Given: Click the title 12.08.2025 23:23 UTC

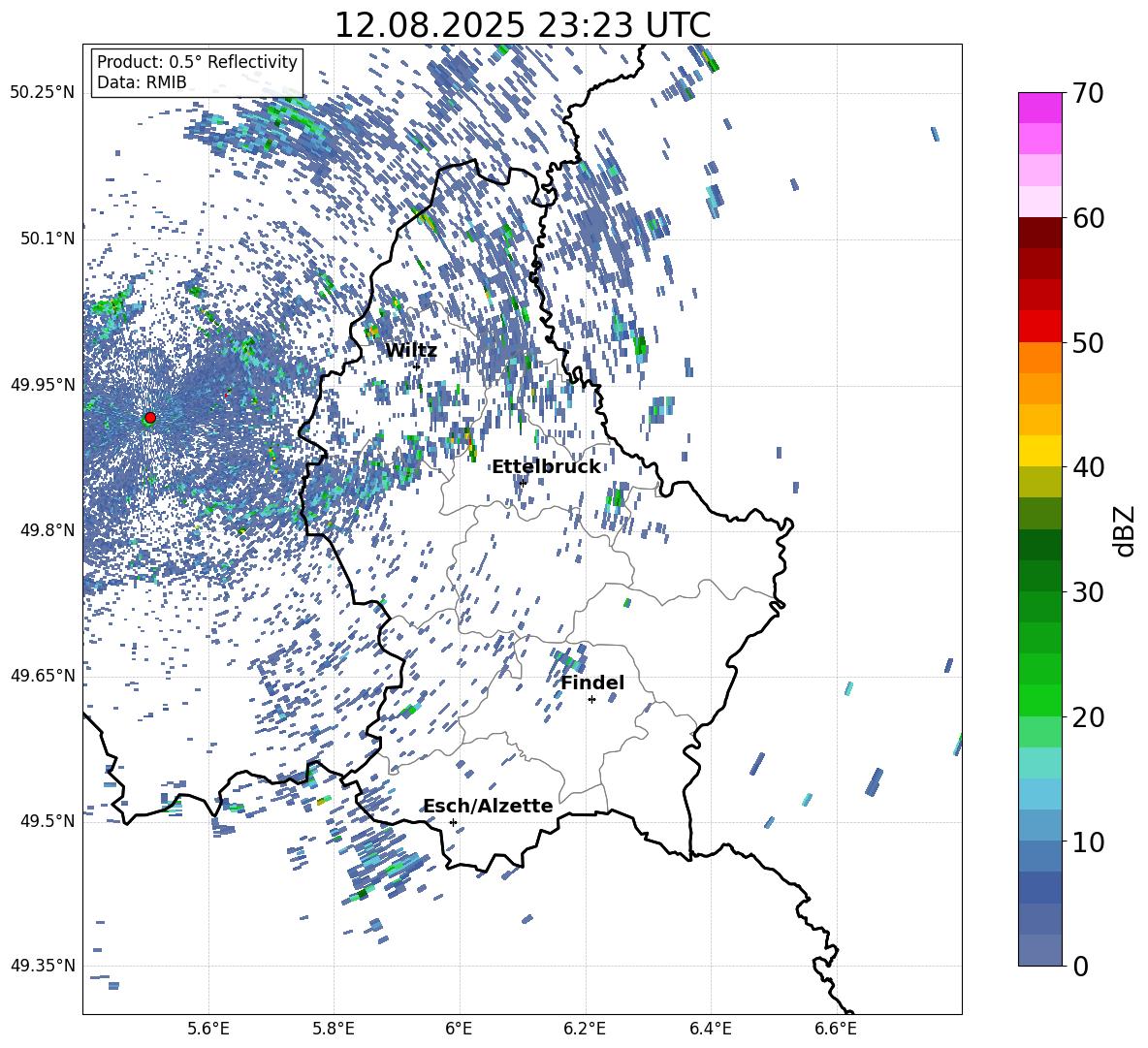Looking at the screenshot, I should 523,25.
